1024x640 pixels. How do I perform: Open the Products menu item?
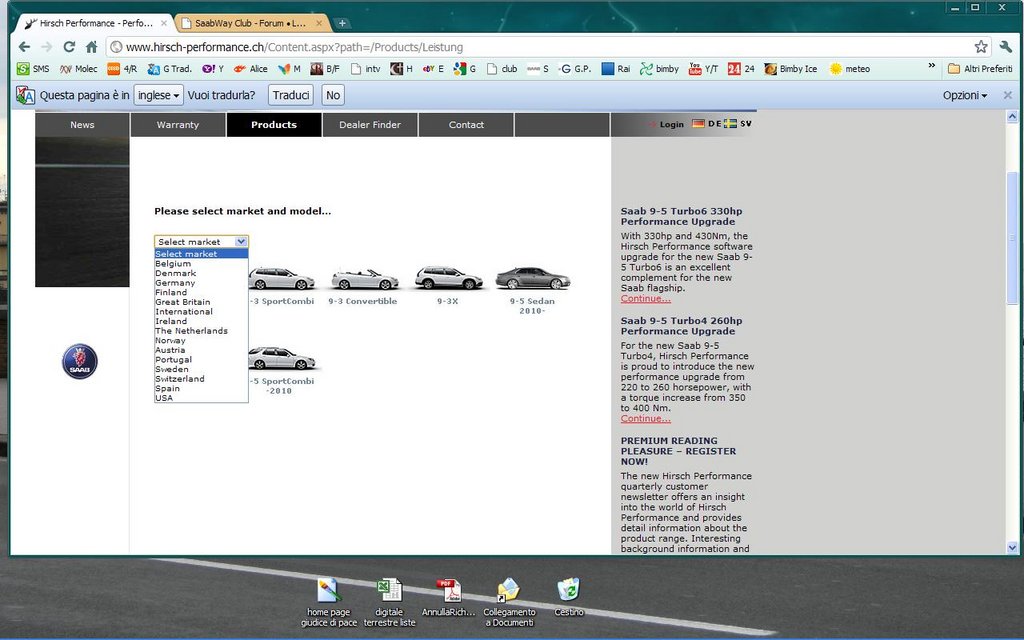pos(274,125)
